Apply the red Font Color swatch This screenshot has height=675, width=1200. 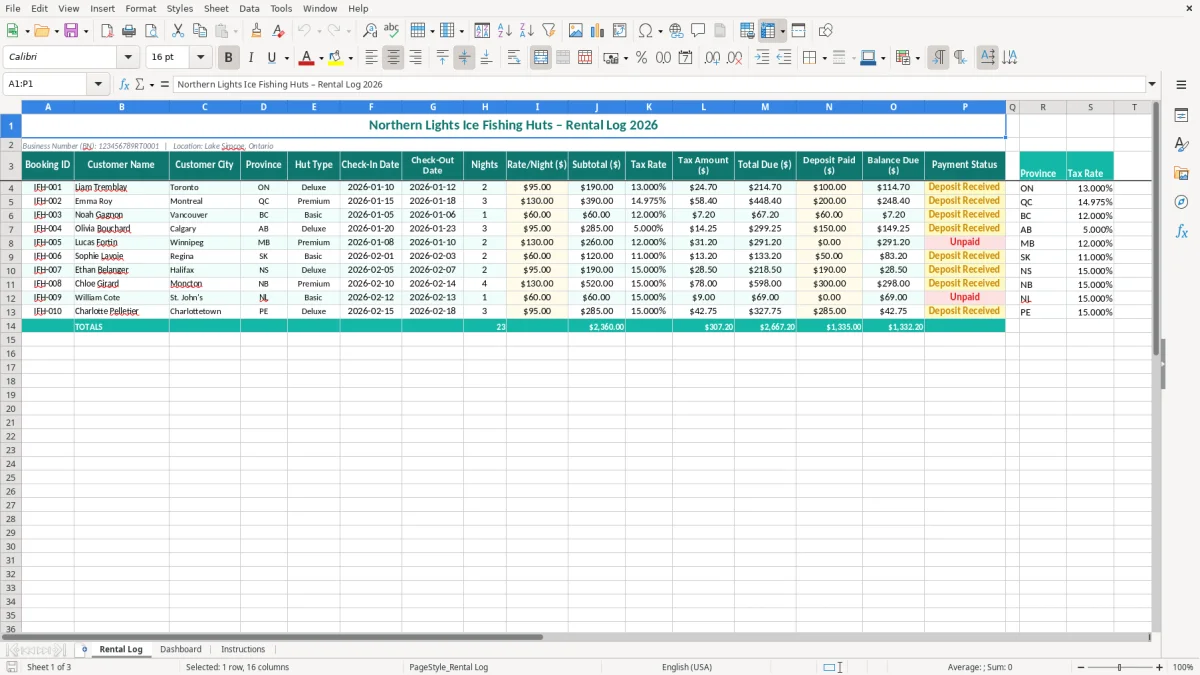point(307,58)
